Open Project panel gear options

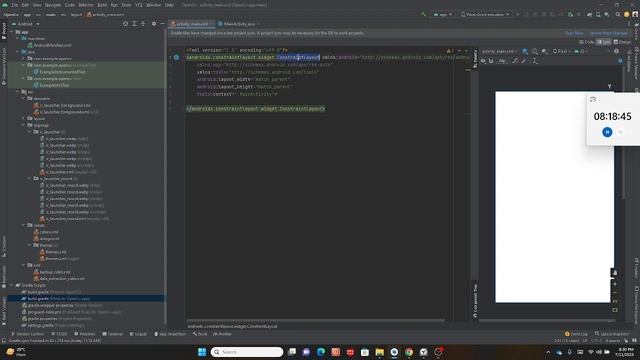[154, 24]
